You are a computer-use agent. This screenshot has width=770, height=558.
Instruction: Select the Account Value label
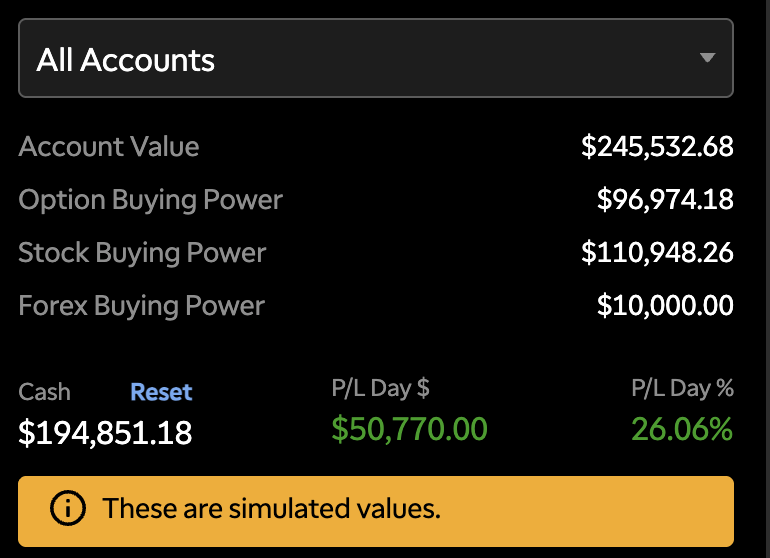[x=109, y=147]
